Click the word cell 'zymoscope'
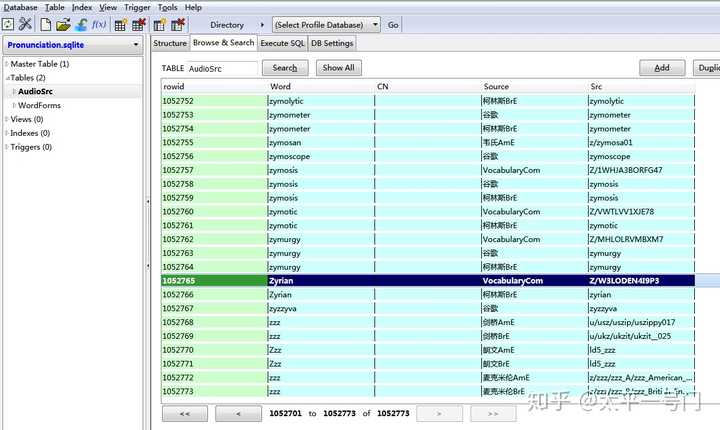This screenshot has width=720, height=430. (x=321, y=156)
